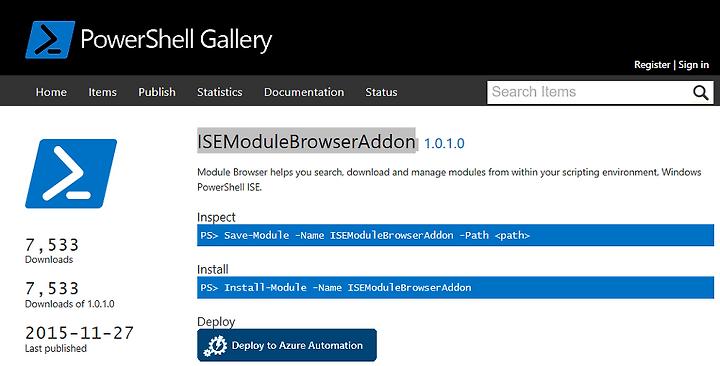Click Deploy to Azure Automation button
Image resolution: width=720 pixels, height=366 pixels.
(287, 345)
